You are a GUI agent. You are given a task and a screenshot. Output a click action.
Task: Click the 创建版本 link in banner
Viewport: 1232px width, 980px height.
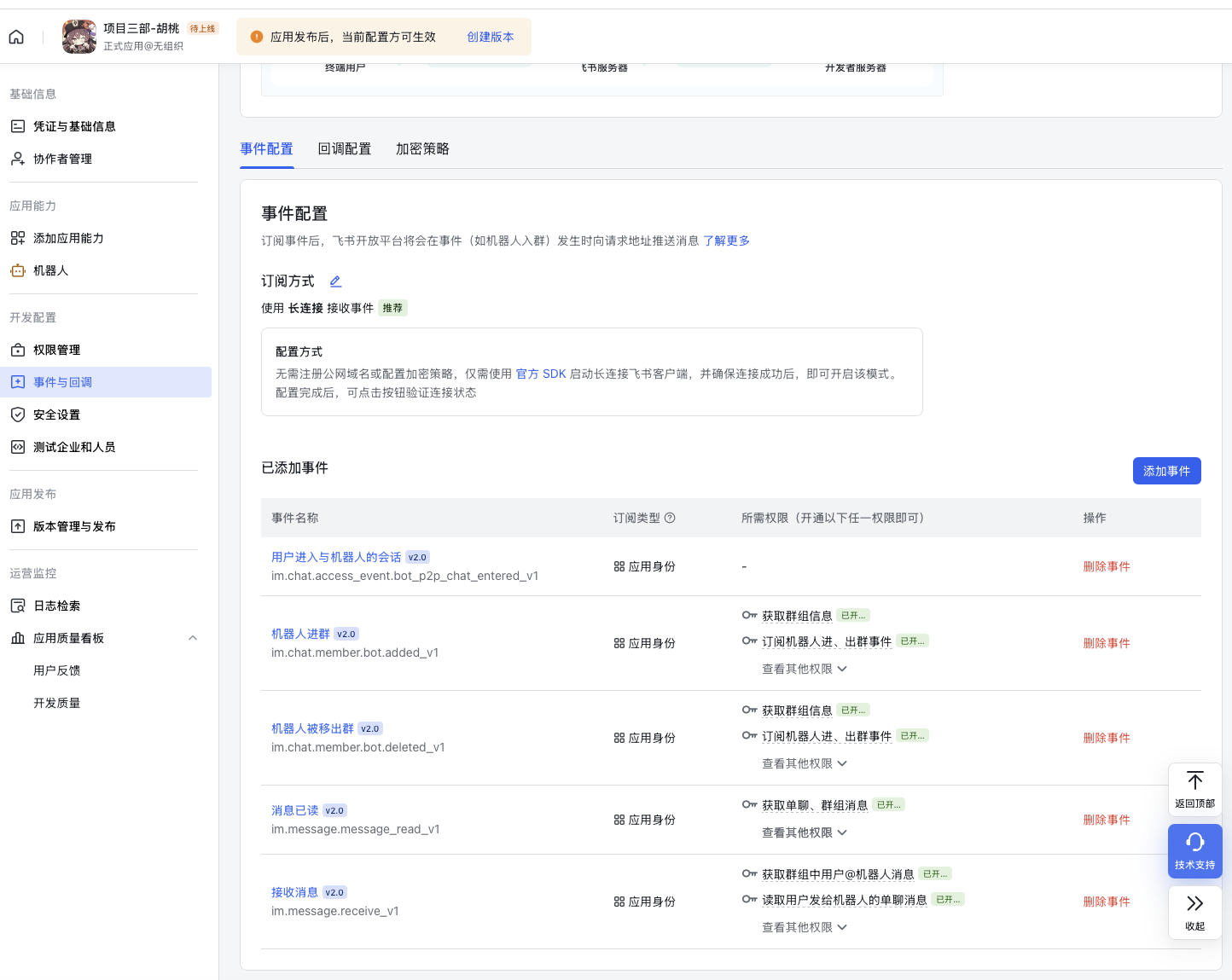point(490,37)
